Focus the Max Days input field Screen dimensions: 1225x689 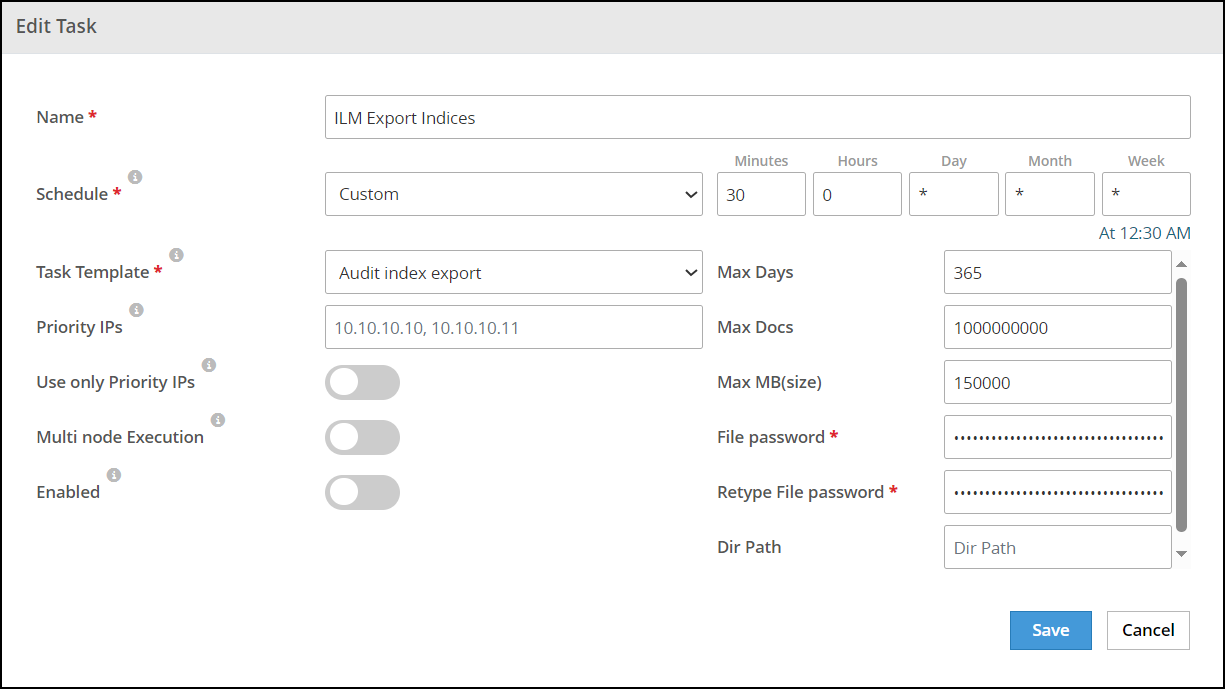(1057, 272)
